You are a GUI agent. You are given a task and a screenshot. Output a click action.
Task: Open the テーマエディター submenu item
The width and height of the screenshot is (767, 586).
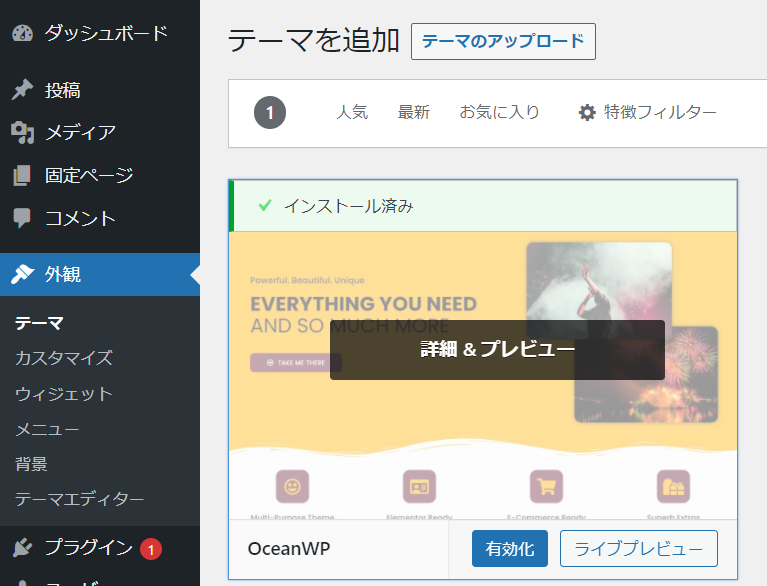79,499
